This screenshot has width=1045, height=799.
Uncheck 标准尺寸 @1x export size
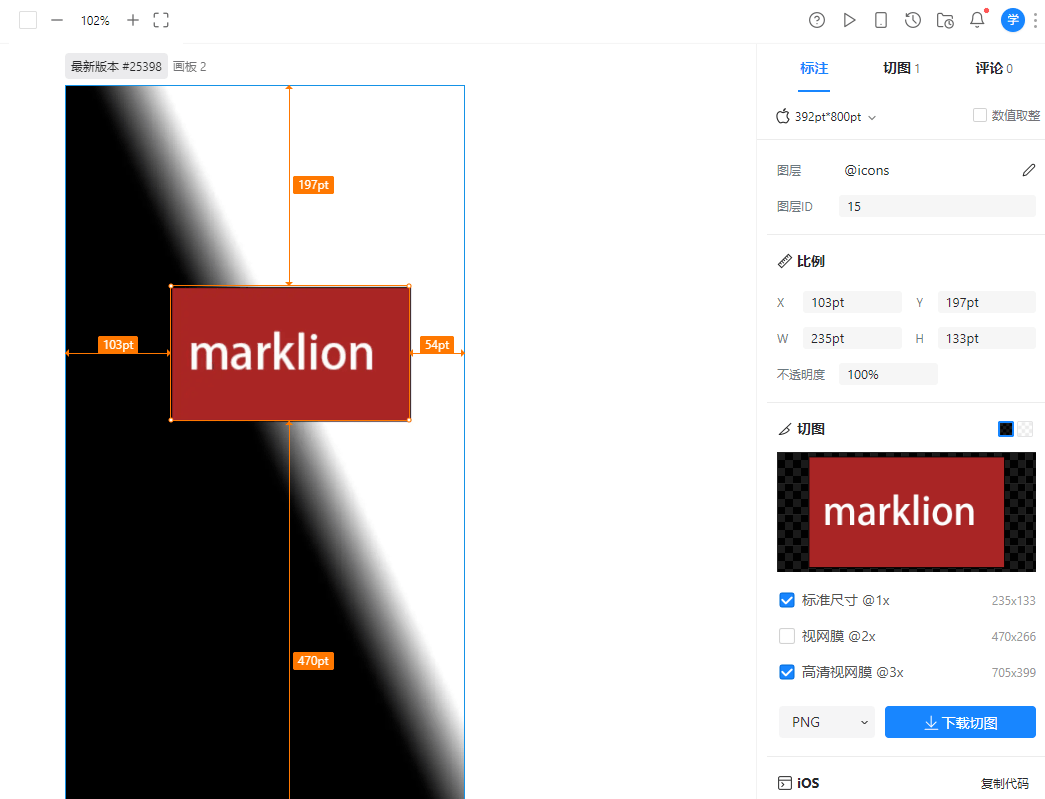(787, 600)
